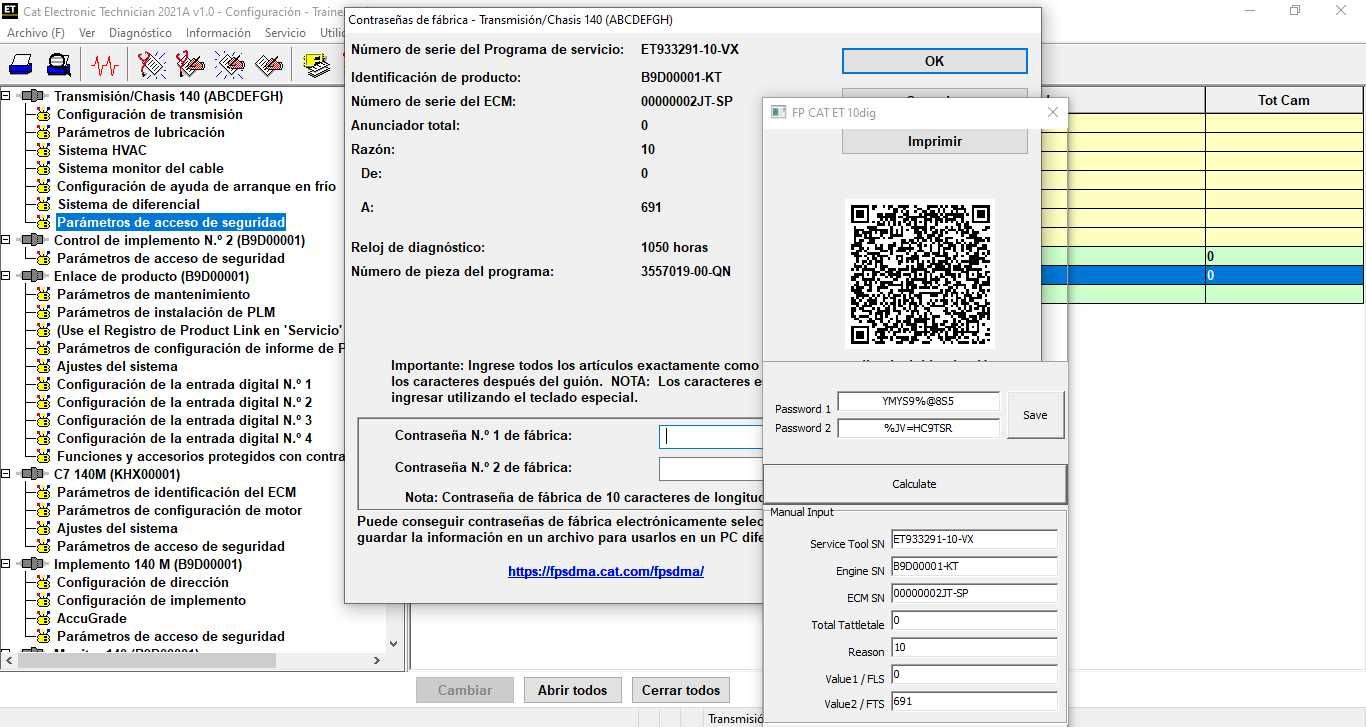Image resolution: width=1366 pixels, height=727 pixels.
Task: Click the QR code image
Action: pyautogui.click(x=920, y=274)
